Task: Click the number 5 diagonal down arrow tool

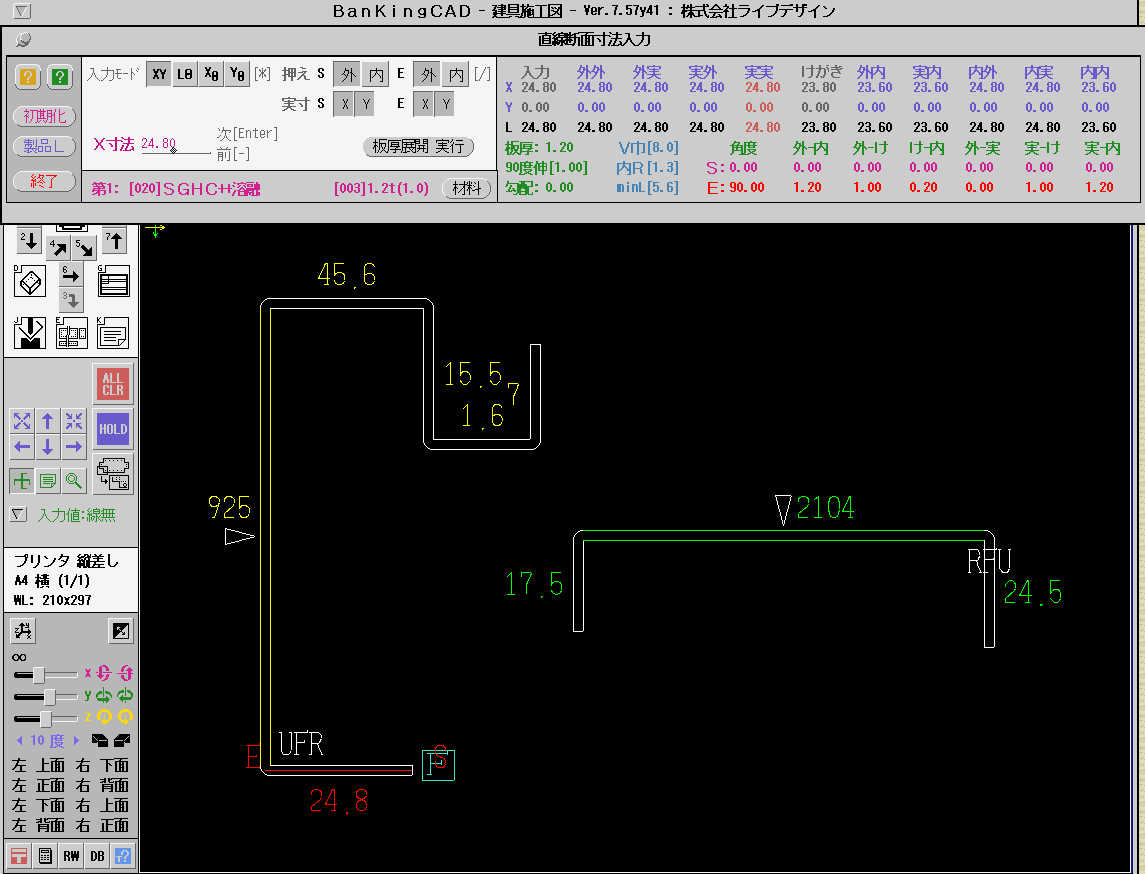Action: [85, 248]
